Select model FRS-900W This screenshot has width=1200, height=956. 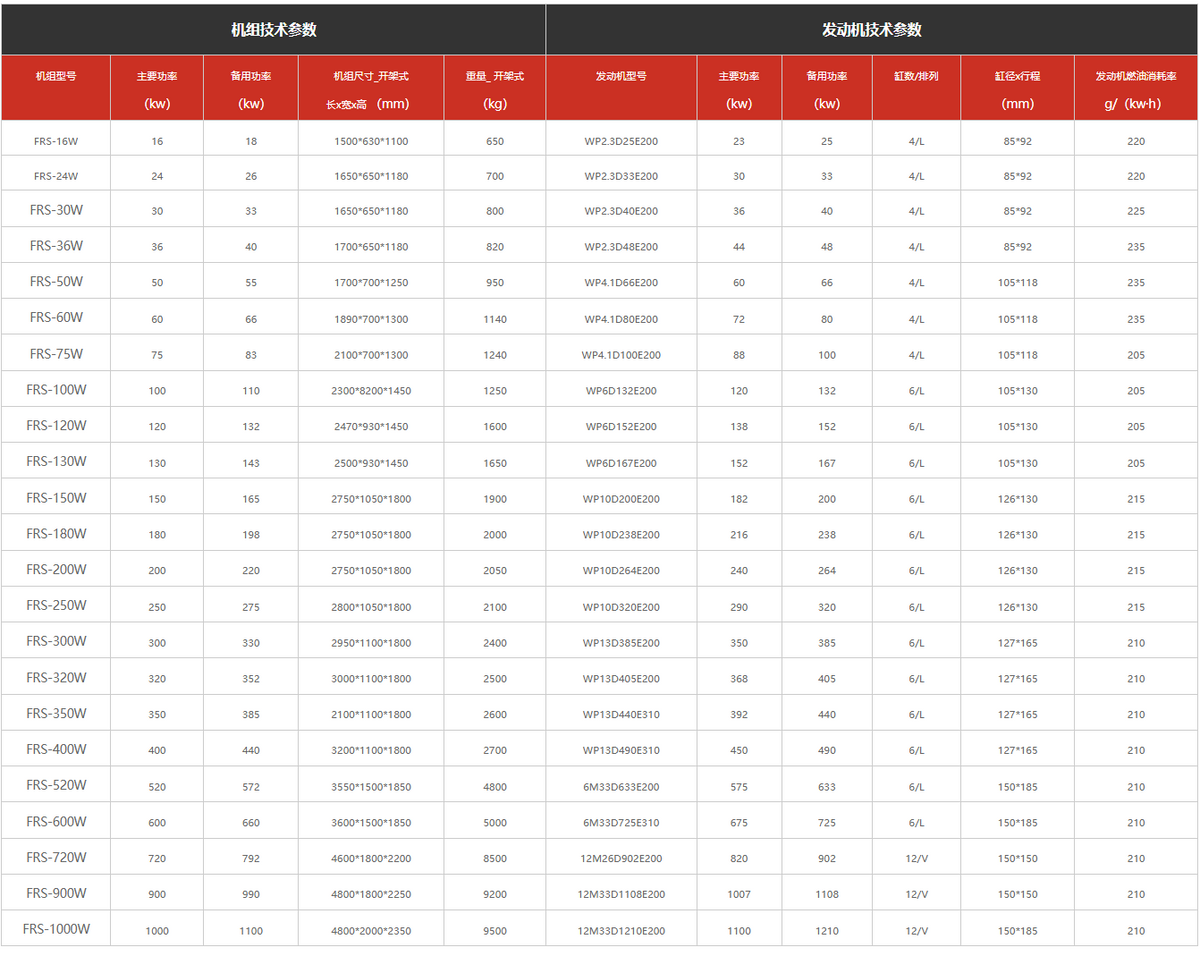pyautogui.click(x=56, y=894)
